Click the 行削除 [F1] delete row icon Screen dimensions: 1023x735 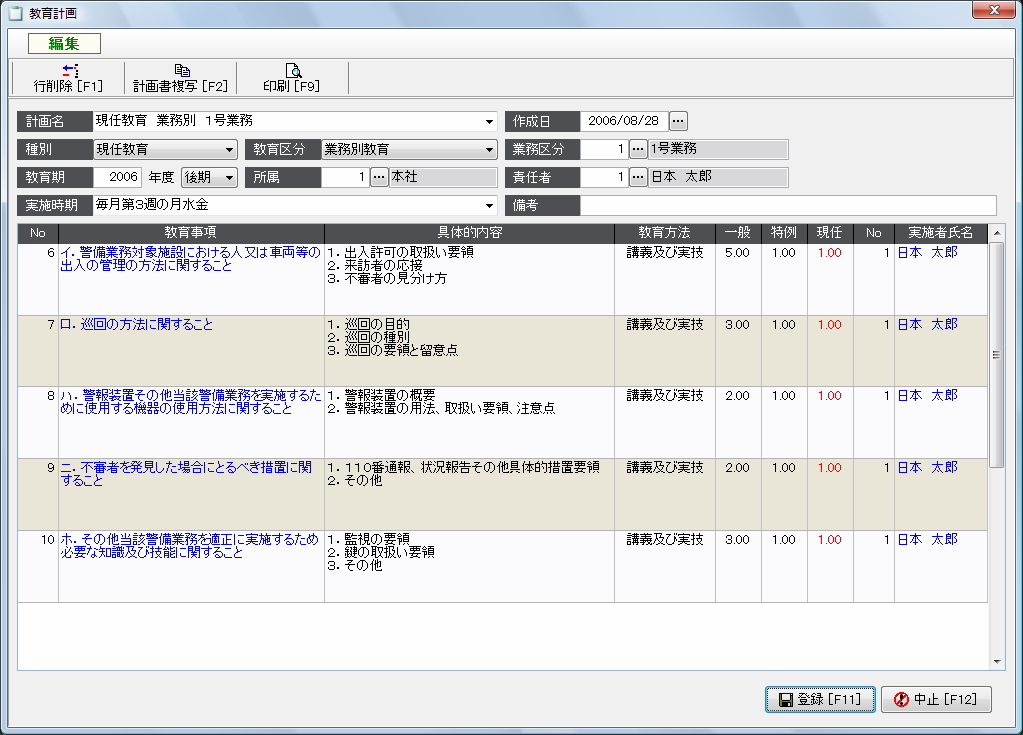(69, 71)
